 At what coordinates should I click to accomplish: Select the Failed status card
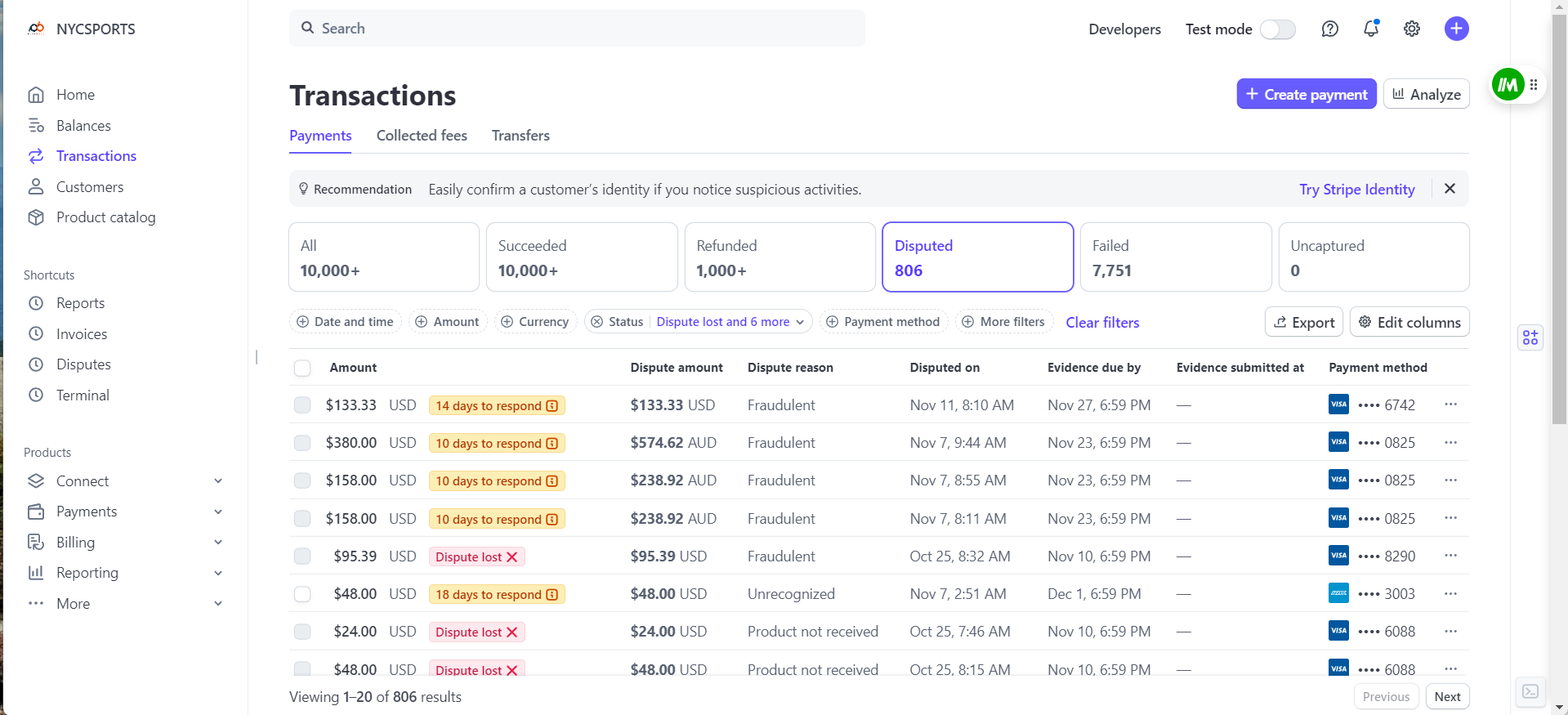pyautogui.click(x=1176, y=257)
